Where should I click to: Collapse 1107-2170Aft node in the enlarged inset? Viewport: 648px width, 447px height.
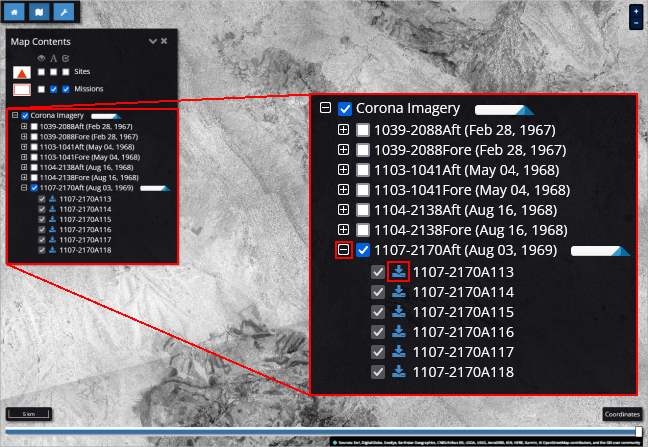pyautogui.click(x=343, y=250)
